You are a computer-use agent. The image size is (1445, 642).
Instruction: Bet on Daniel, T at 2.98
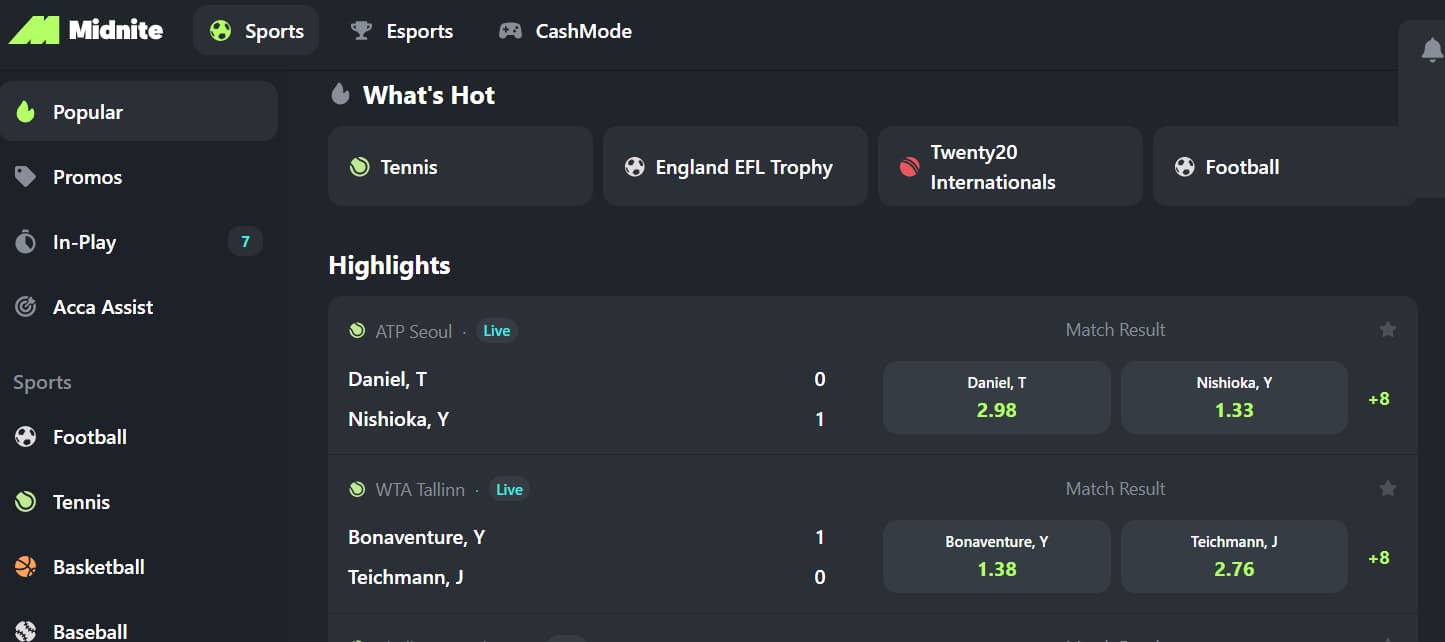coord(996,397)
